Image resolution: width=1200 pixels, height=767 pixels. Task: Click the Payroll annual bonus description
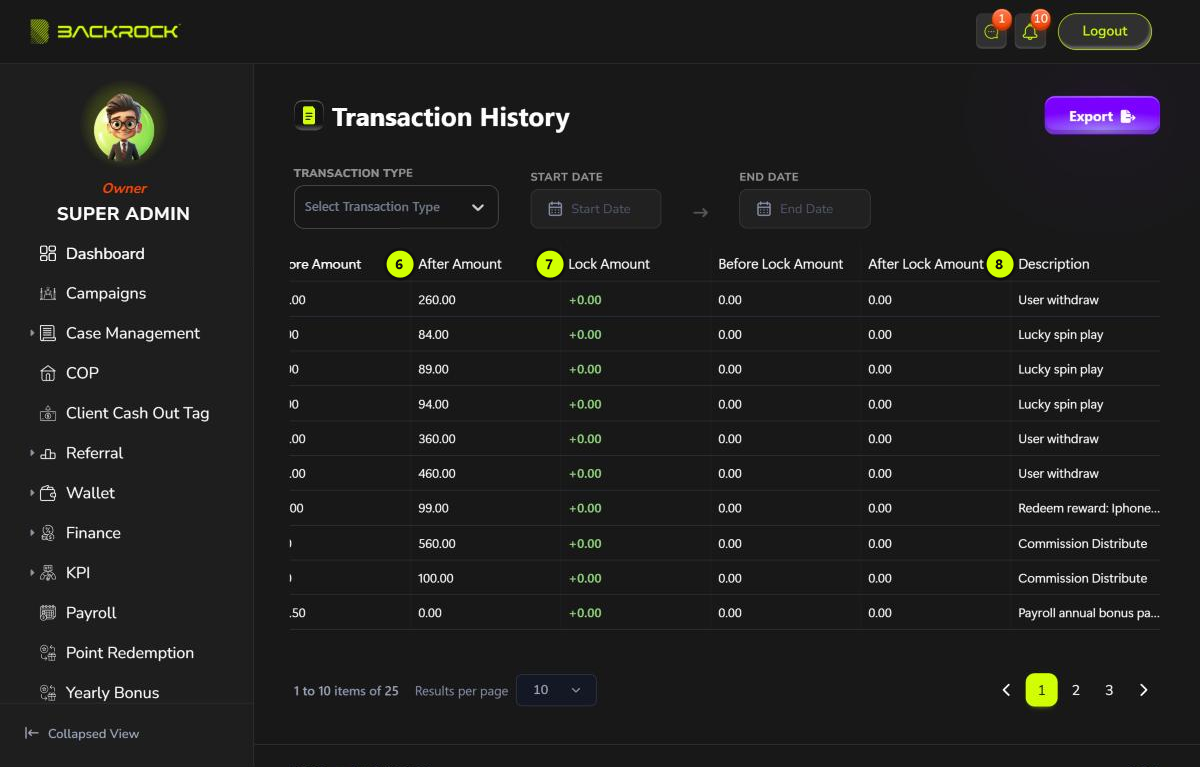(x=1089, y=613)
